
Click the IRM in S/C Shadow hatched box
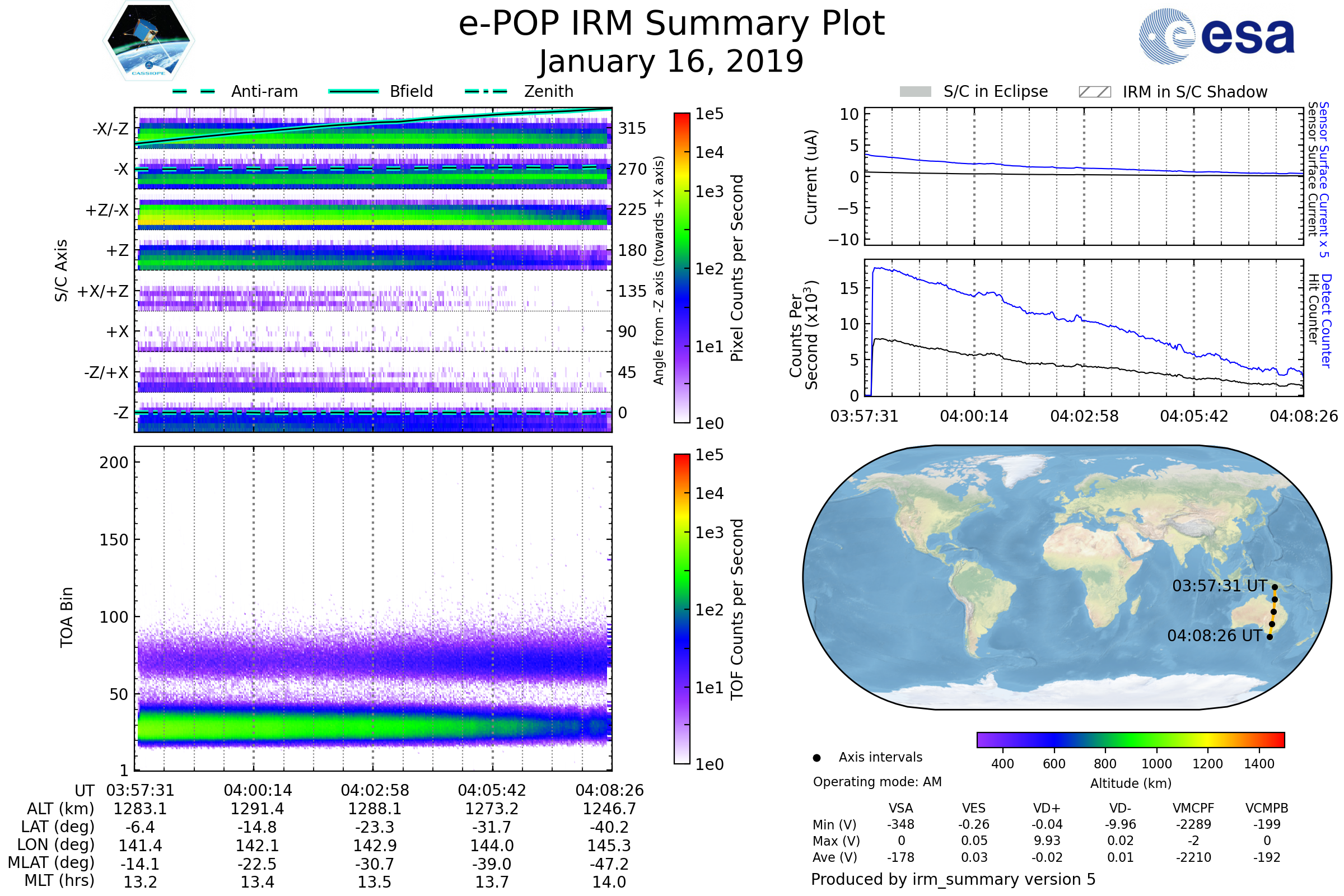(1094, 92)
